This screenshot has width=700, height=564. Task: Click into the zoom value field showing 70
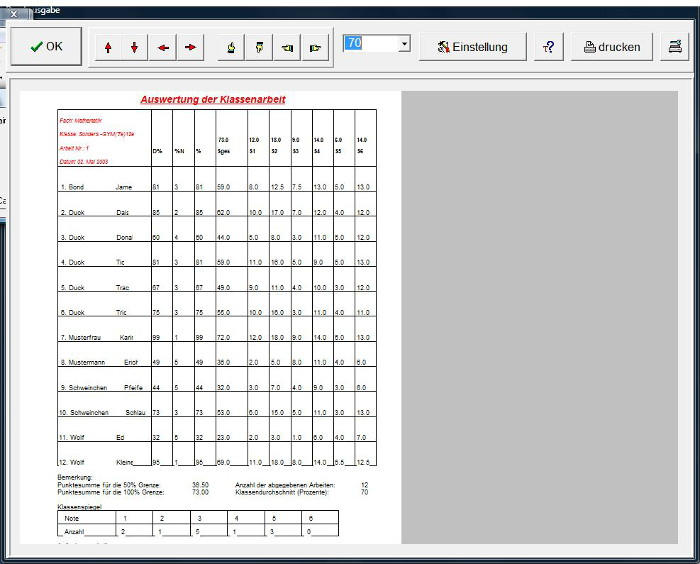369,44
